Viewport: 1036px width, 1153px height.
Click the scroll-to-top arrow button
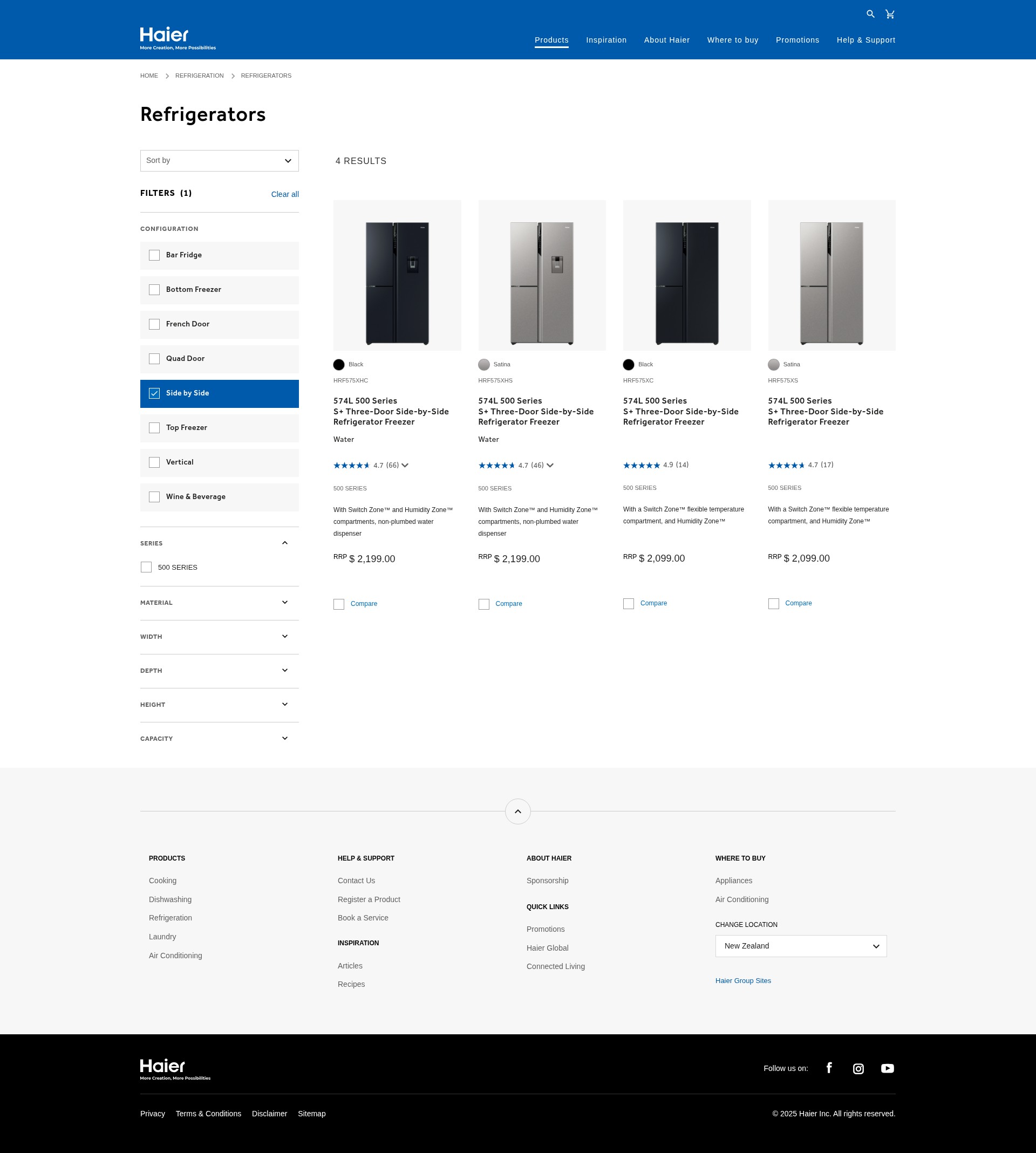[517, 811]
